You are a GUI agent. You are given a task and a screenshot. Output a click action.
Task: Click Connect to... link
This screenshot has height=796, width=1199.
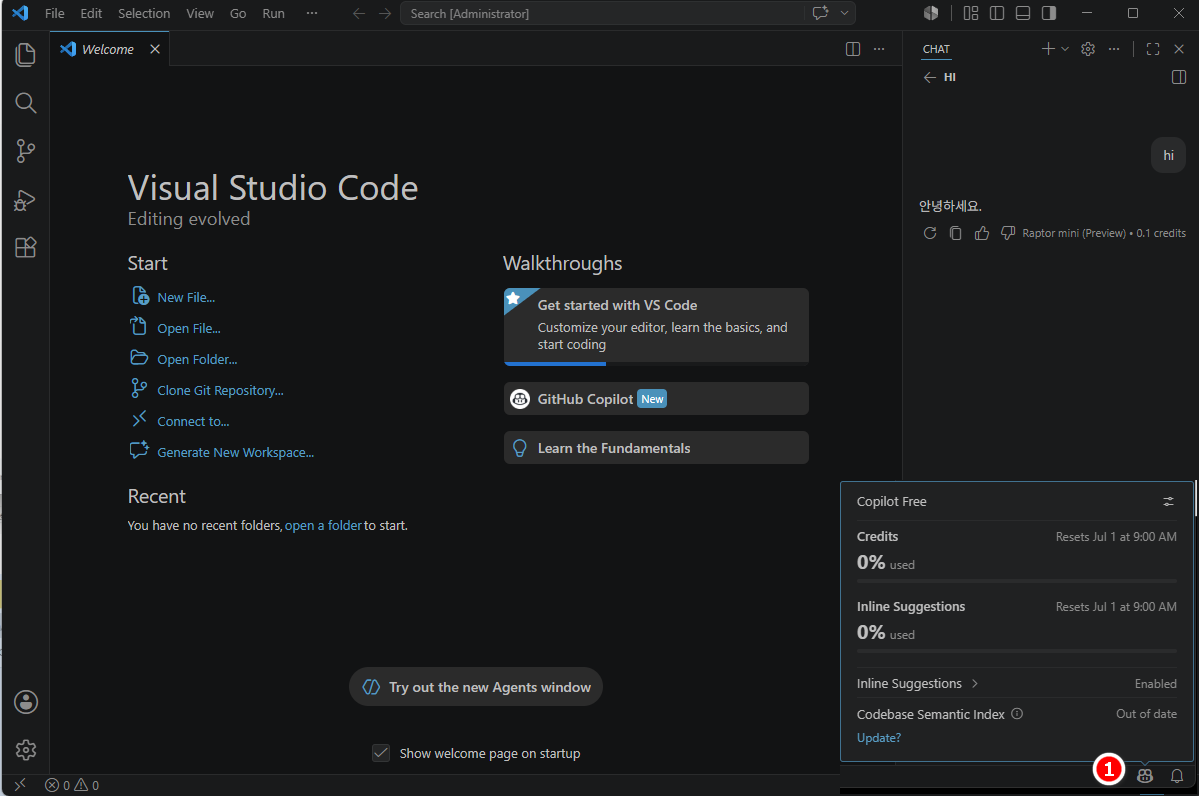point(193,421)
